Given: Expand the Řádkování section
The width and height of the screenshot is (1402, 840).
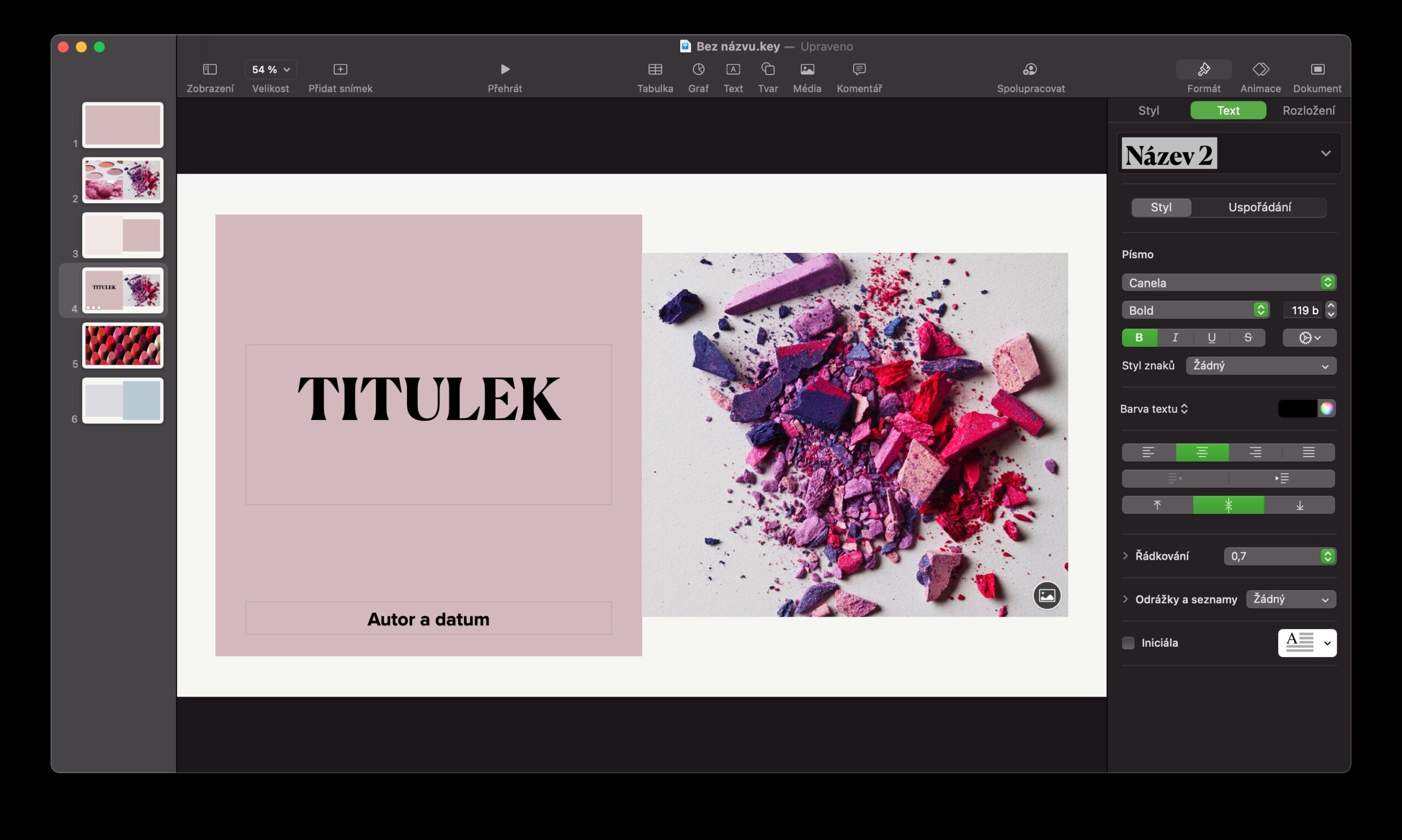Looking at the screenshot, I should pos(1125,556).
